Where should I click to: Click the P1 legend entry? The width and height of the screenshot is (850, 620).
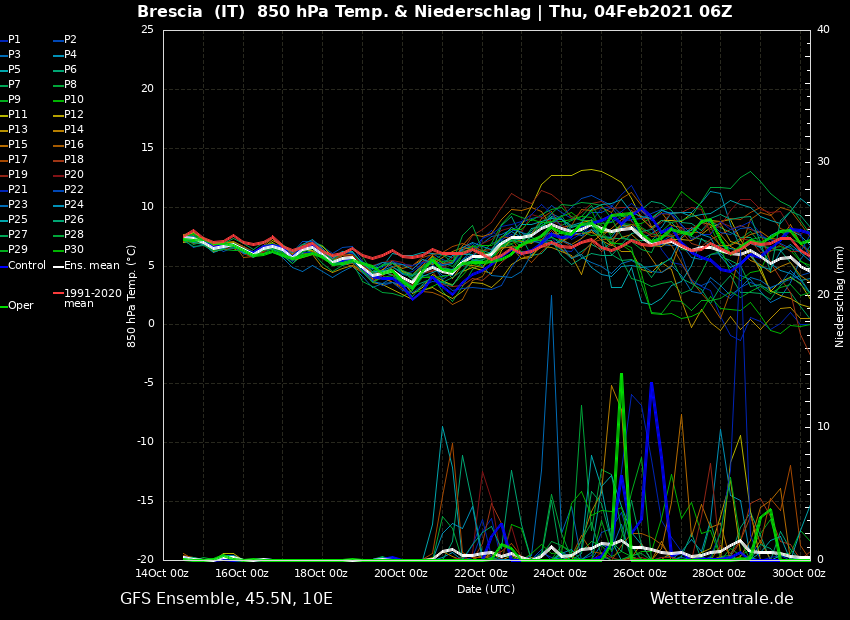pyautogui.click(x=14, y=40)
